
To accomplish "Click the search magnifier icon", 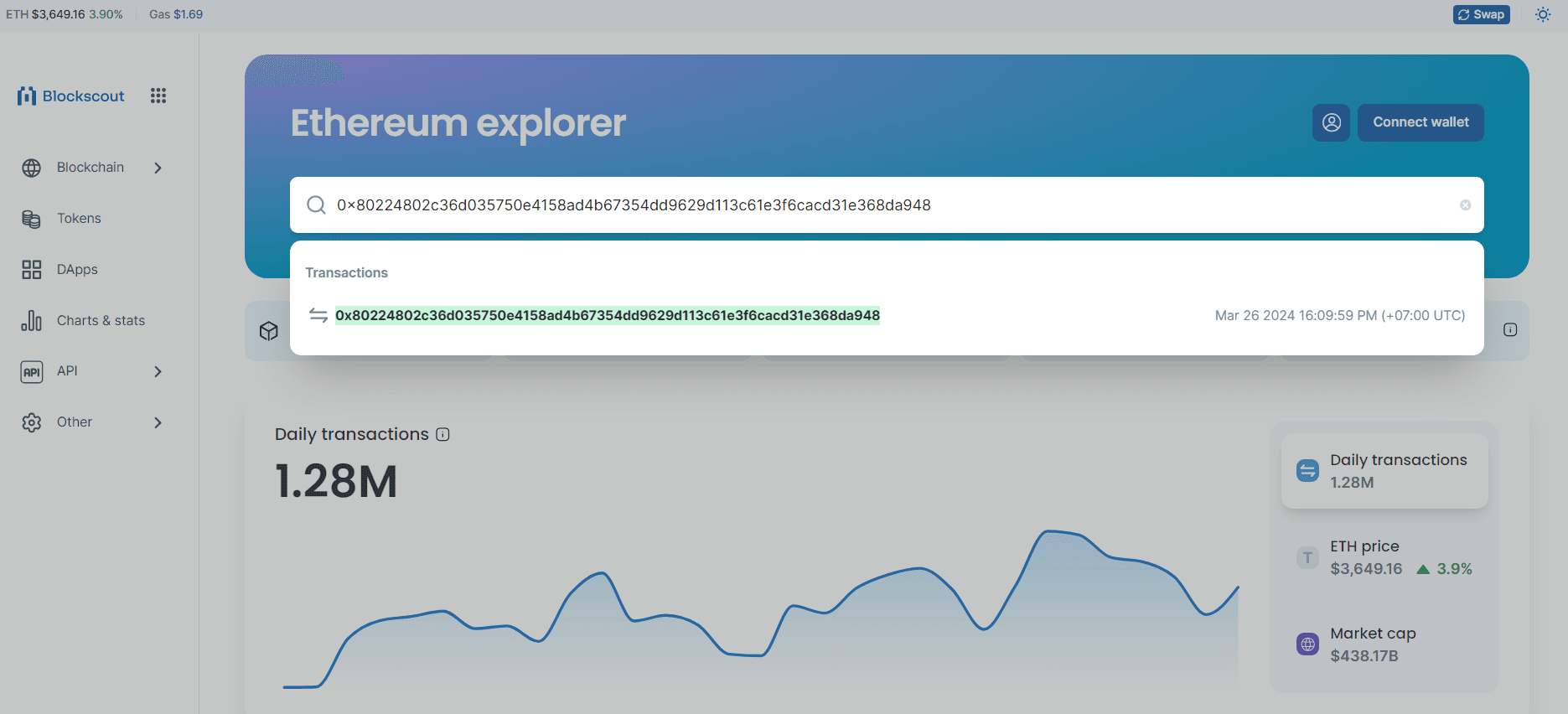I will pos(316,204).
